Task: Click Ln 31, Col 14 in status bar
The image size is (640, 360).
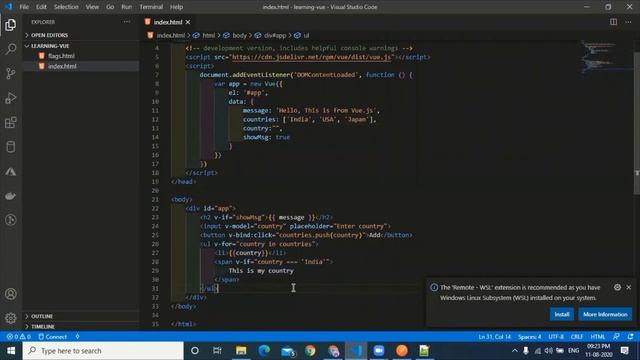Action: point(494,337)
